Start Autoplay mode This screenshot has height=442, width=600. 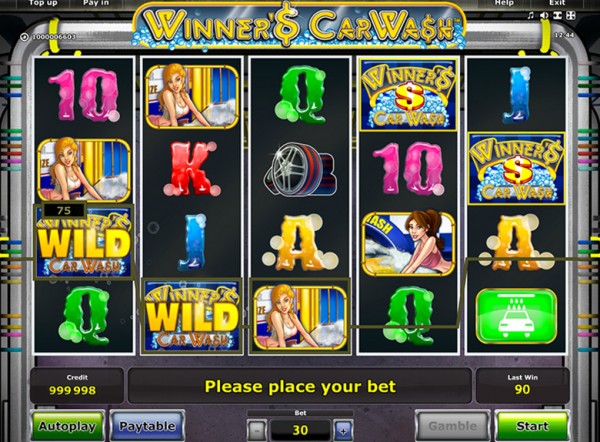(67, 426)
